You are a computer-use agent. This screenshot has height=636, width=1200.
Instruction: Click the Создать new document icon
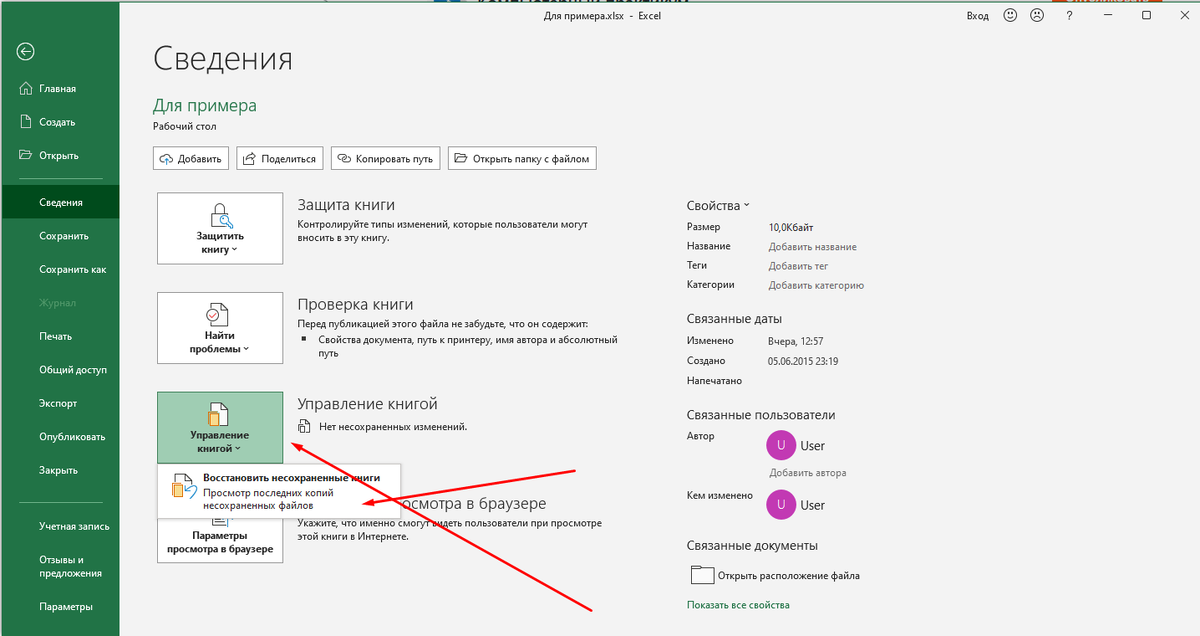click(26, 122)
